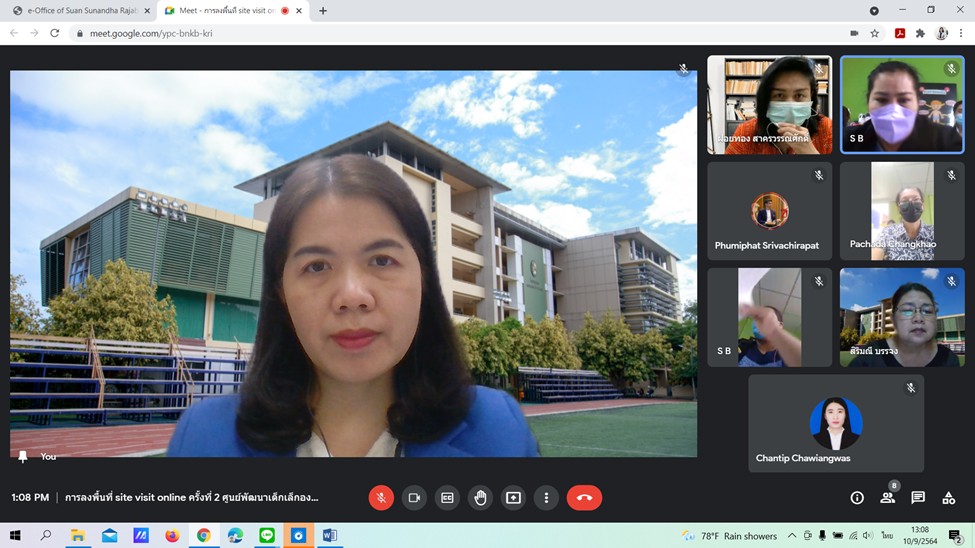Viewport: 975px width, 548px height.
Task: Open a new browser tab
Action: [323, 11]
